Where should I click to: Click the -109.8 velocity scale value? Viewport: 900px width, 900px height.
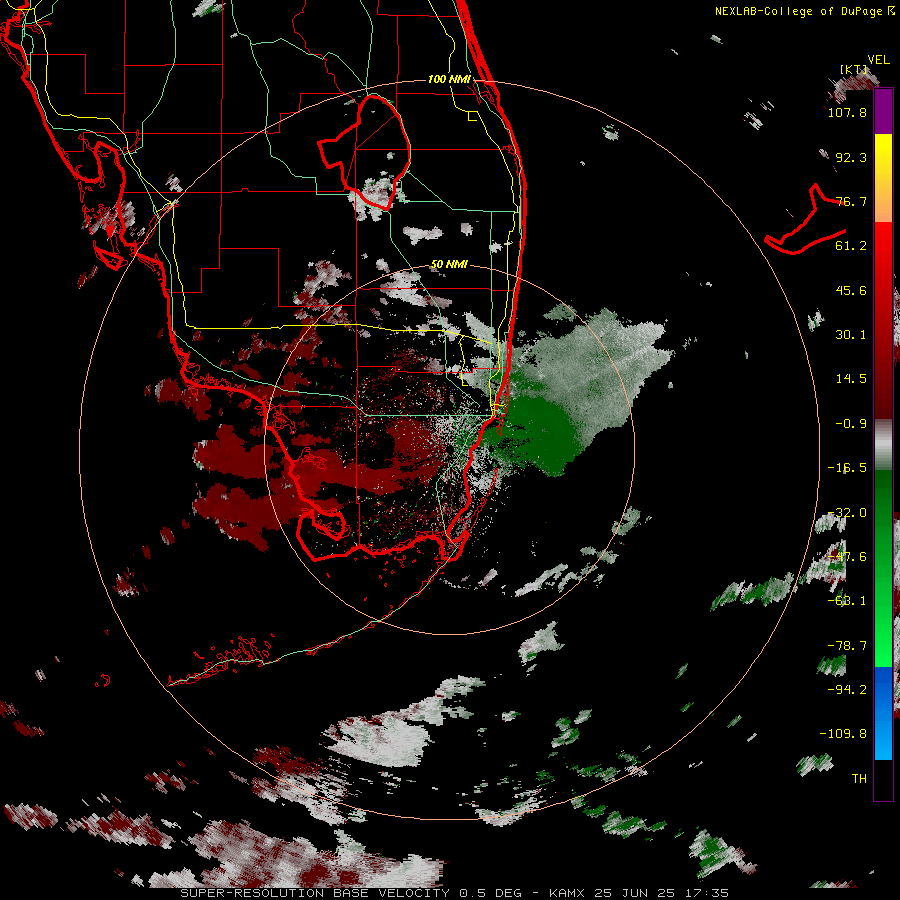tap(843, 734)
